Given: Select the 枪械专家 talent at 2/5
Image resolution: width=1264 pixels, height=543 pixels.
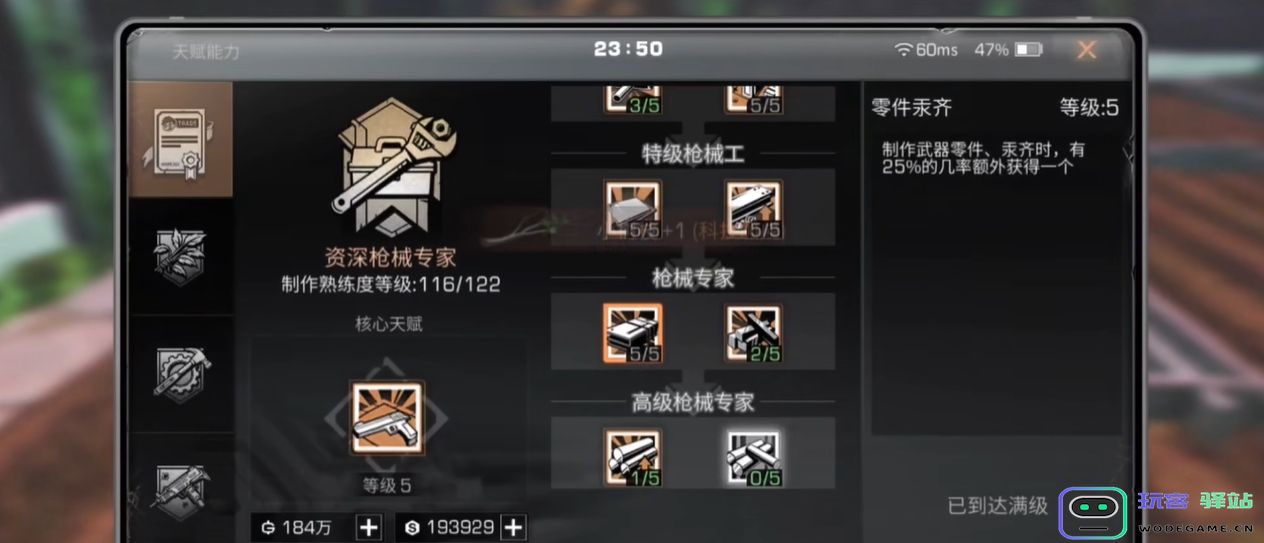Looking at the screenshot, I should click(753, 333).
